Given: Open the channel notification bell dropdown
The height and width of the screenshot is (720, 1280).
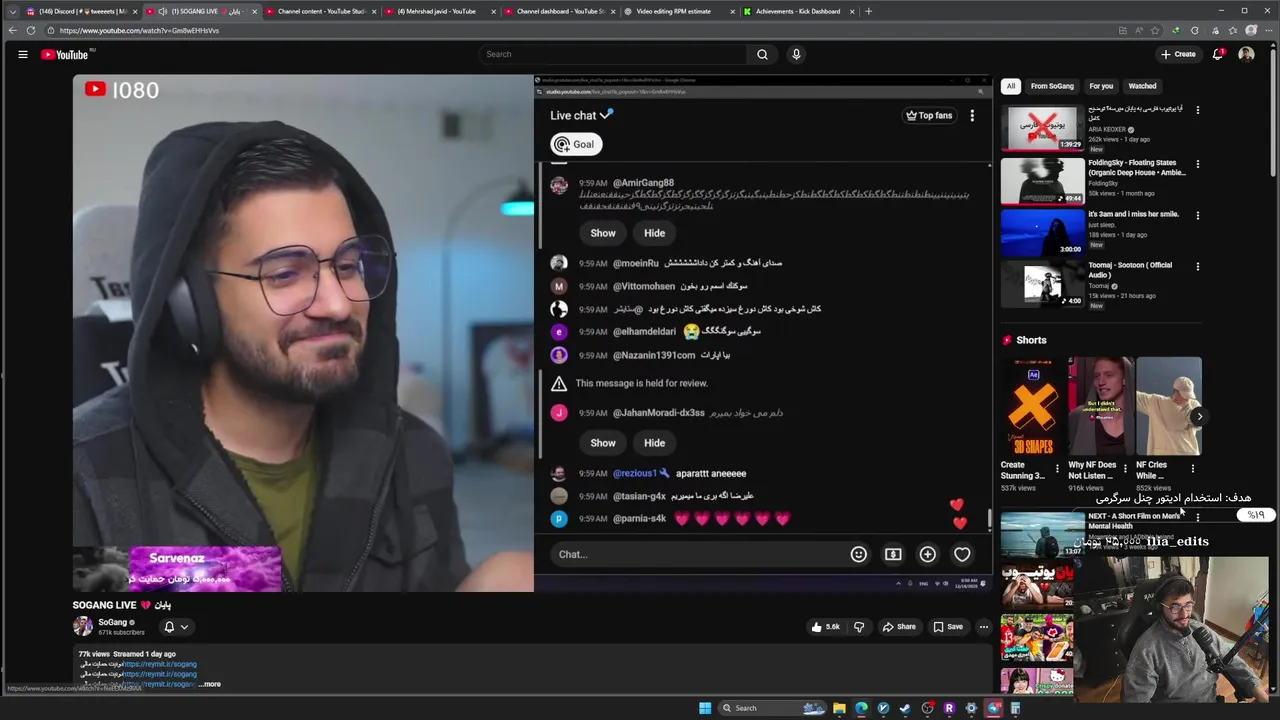Looking at the screenshot, I should point(176,627).
